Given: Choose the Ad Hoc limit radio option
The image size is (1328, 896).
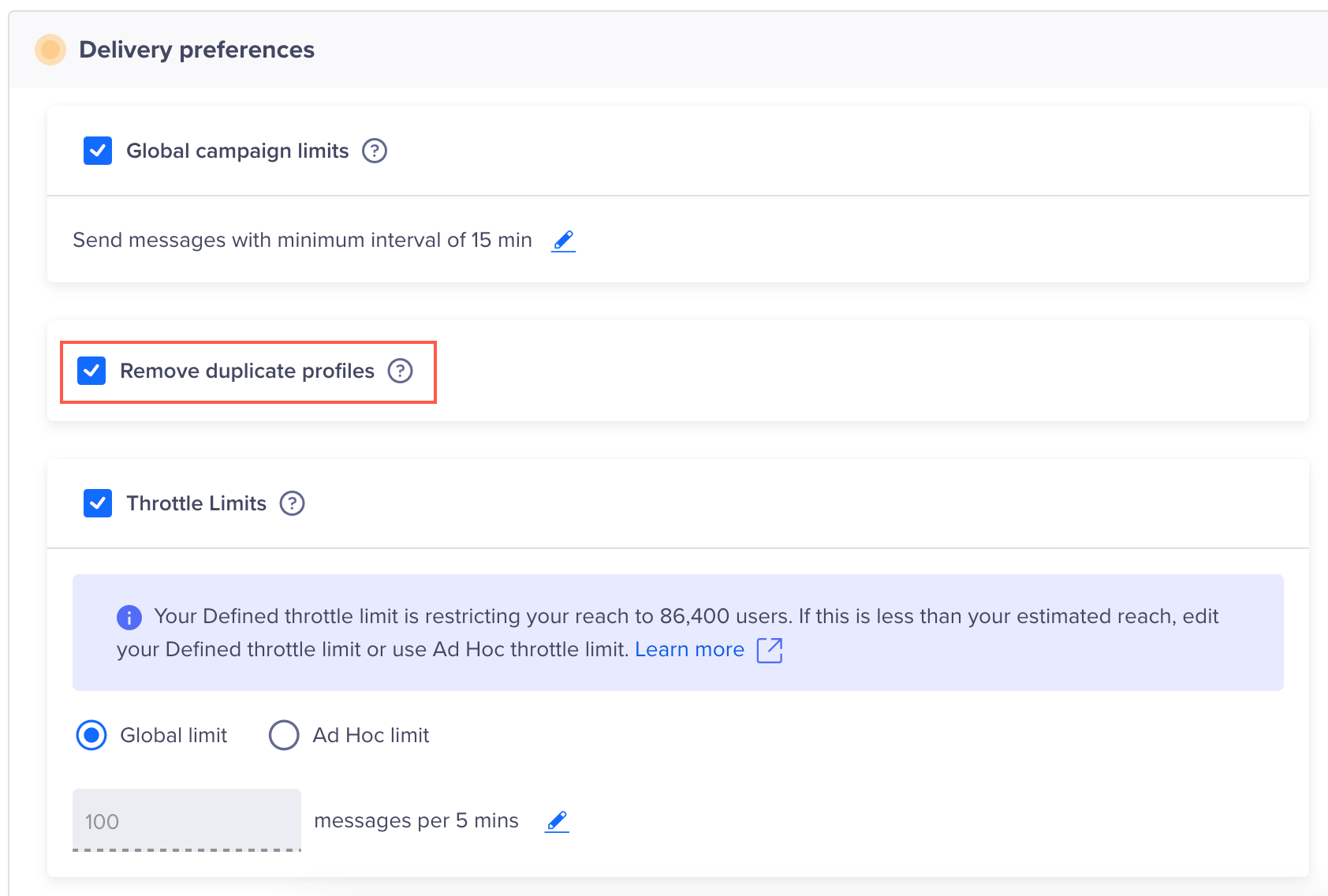Looking at the screenshot, I should 284,735.
